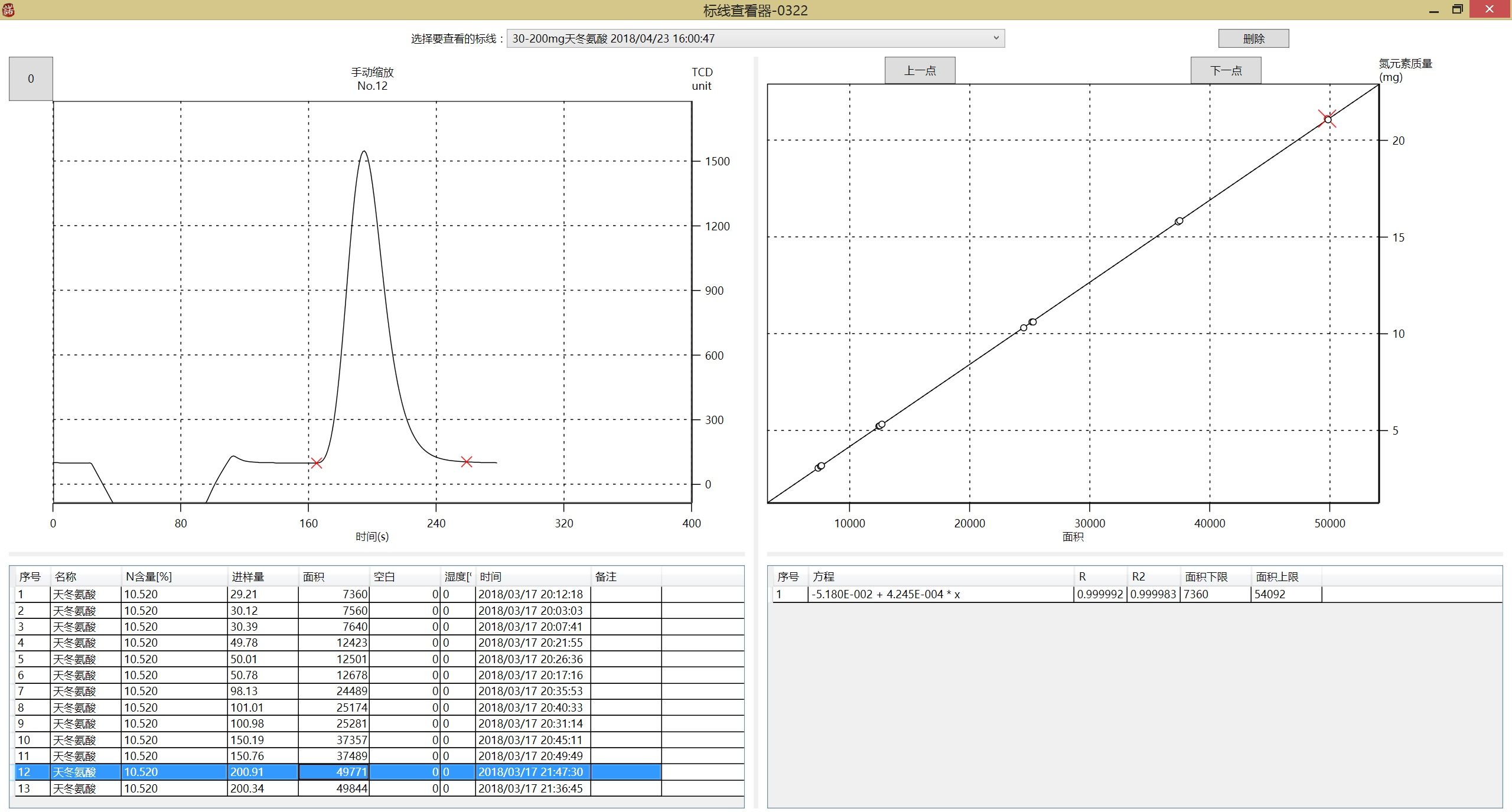Click the 0 button above the chromatogram
1512x812 pixels.
pos(31,79)
